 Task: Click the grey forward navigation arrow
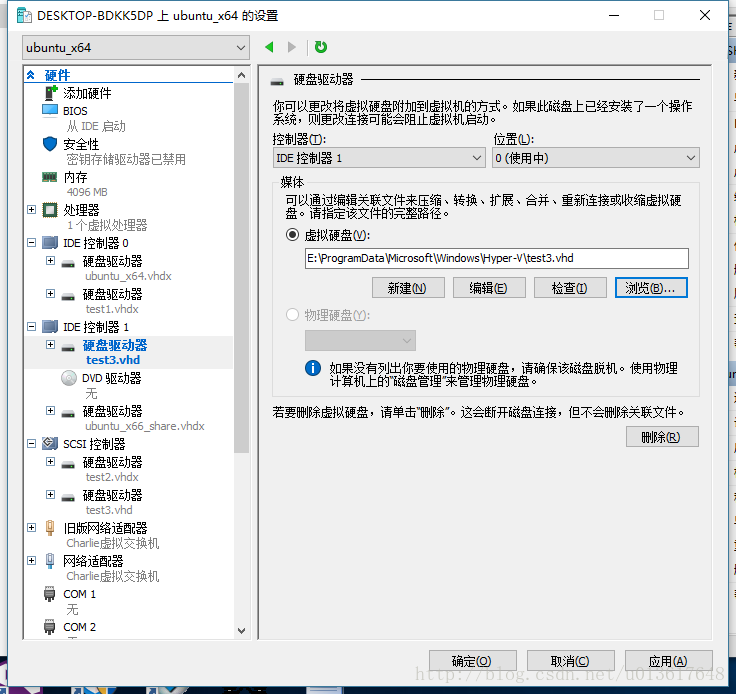coord(291,47)
